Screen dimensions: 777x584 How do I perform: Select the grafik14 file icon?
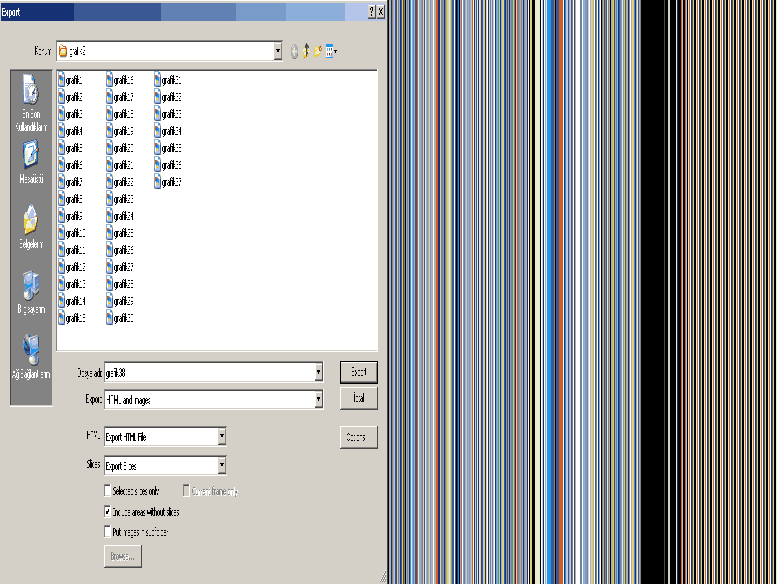pyautogui.click(x=61, y=301)
